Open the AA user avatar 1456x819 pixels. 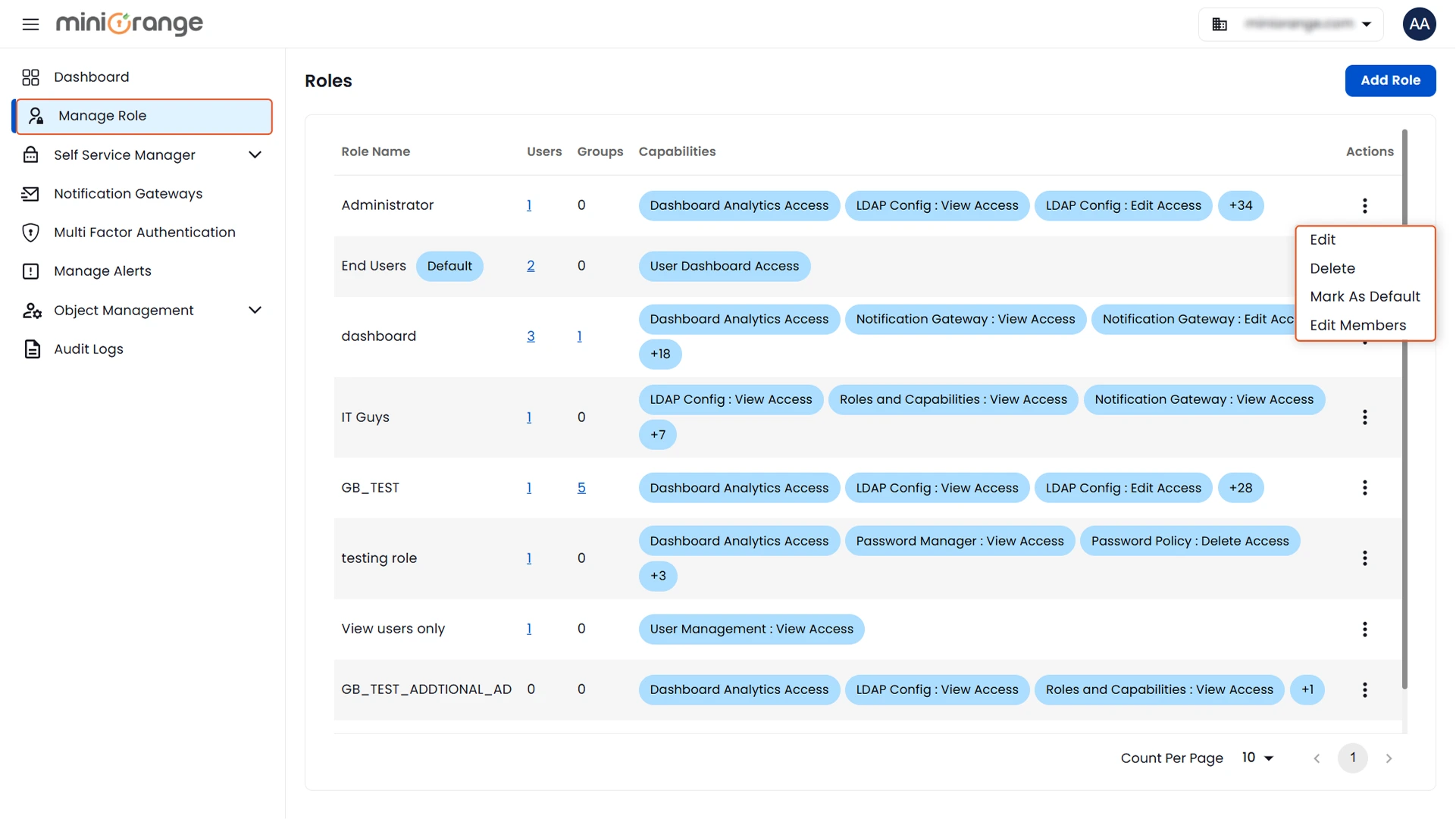click(x=1419, y=24)
